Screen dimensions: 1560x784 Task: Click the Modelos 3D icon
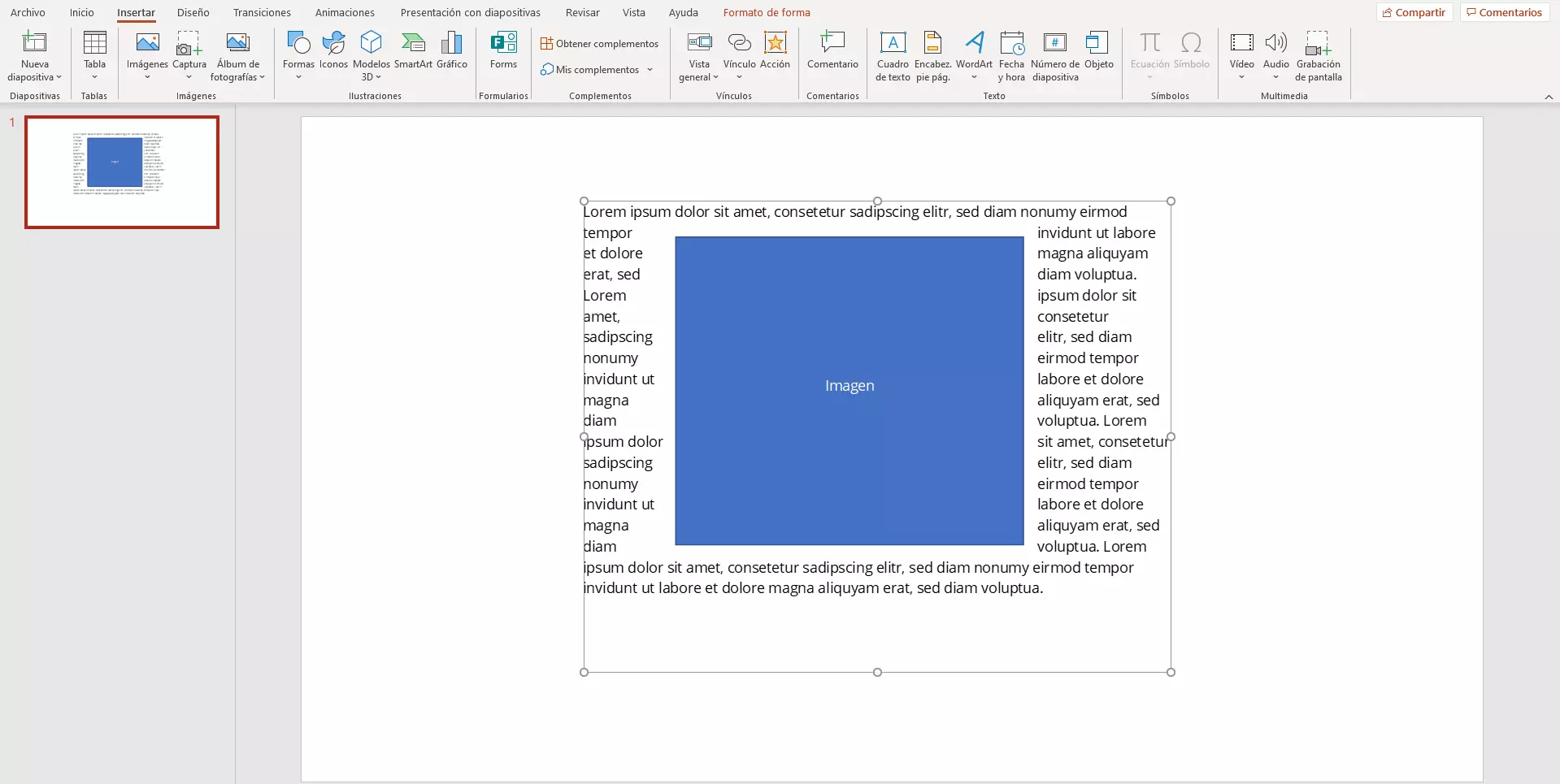371,42
